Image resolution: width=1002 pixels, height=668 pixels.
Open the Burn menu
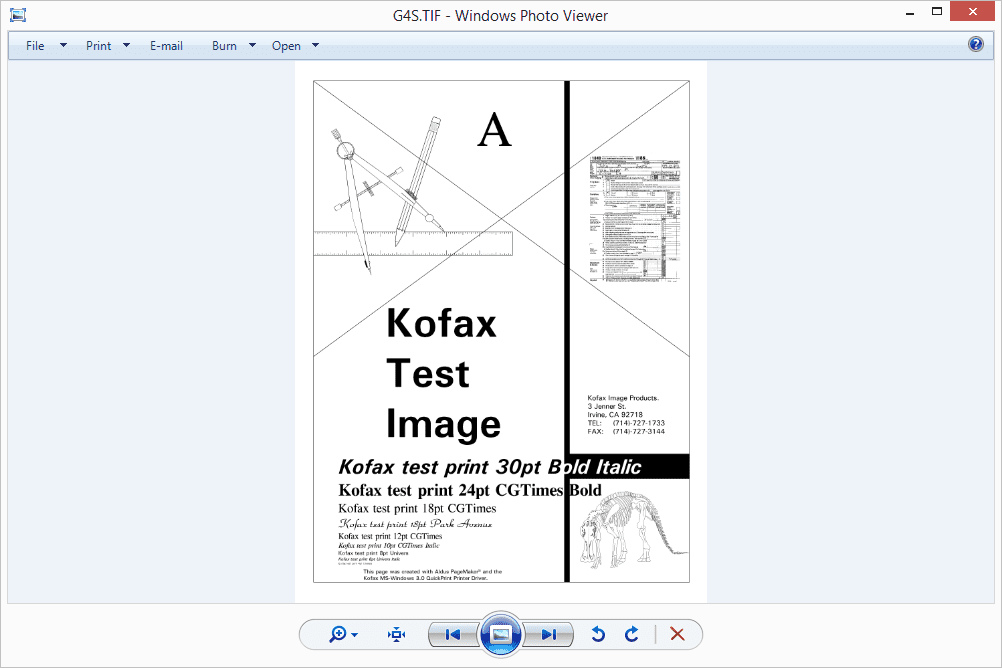click(x=224, y=45)
